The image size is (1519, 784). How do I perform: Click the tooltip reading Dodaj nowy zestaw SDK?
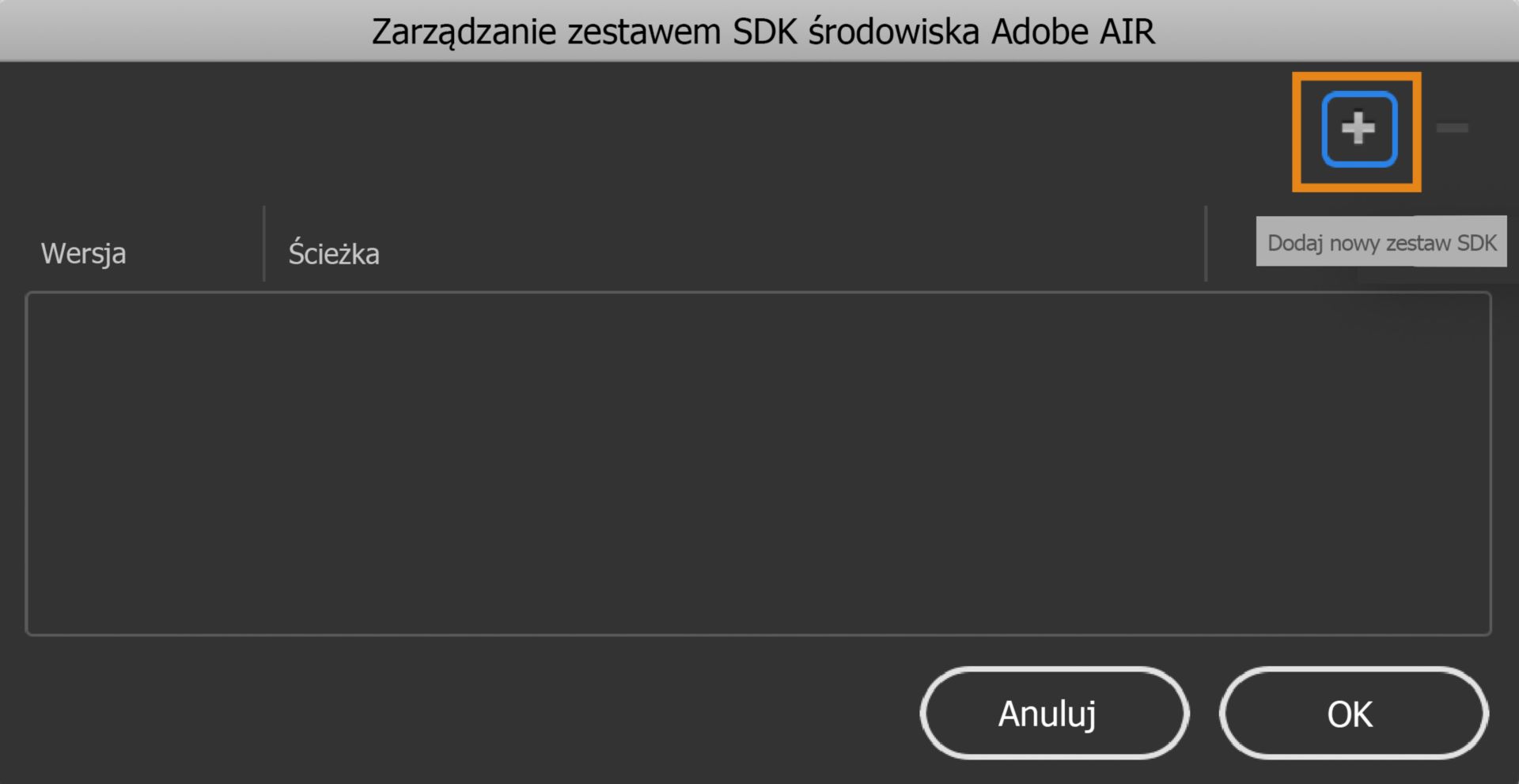1381,241
